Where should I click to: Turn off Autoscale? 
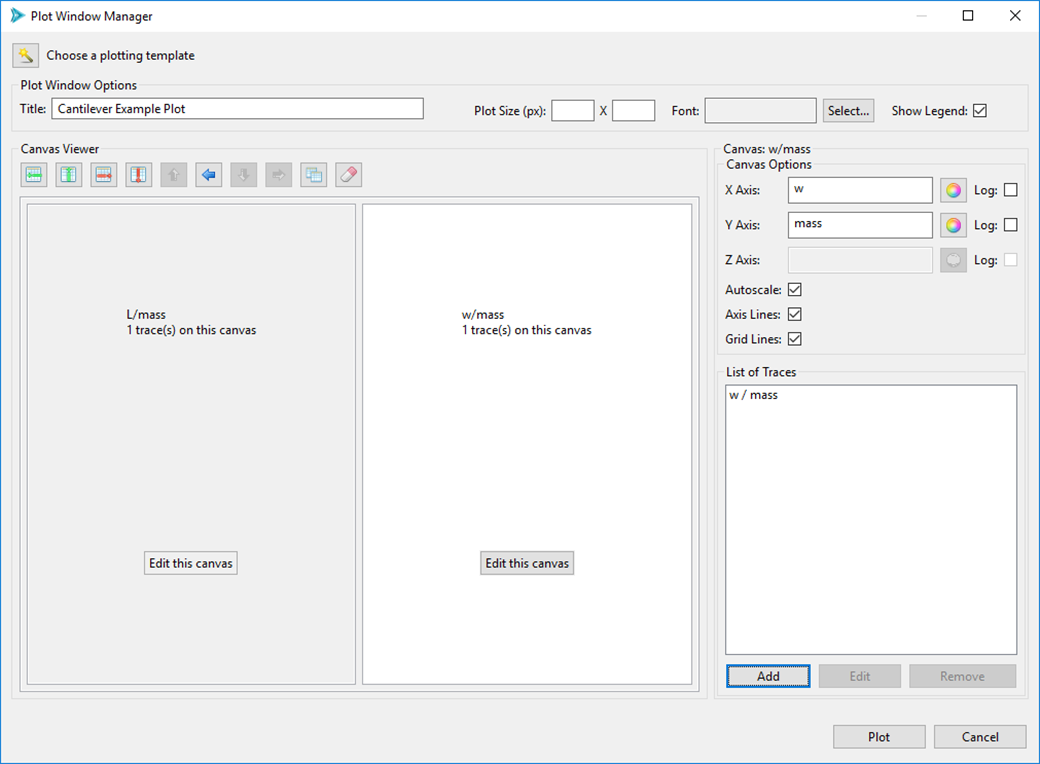point(794,289)
